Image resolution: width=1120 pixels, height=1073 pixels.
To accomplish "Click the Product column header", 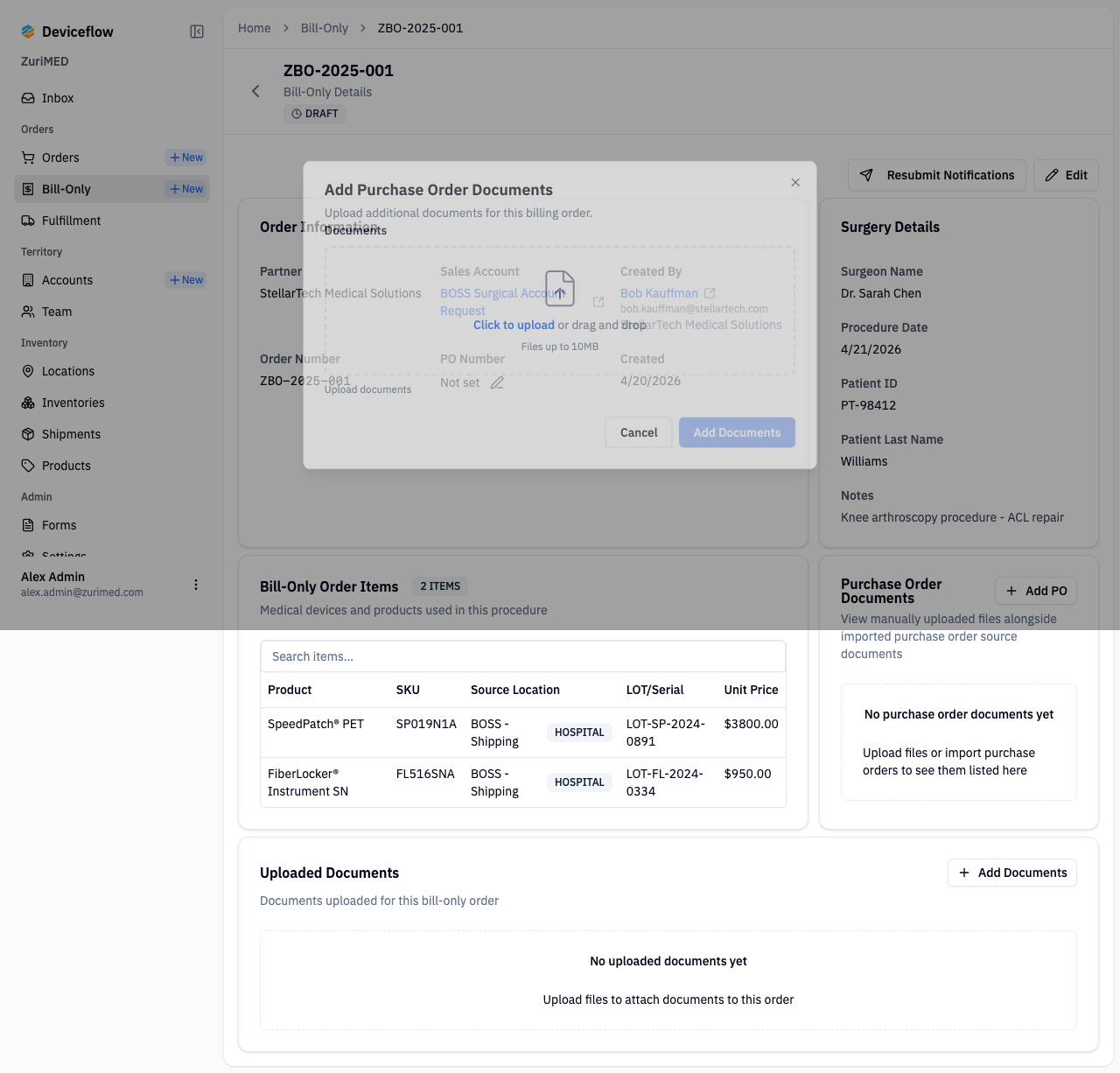I will [290, 690].
